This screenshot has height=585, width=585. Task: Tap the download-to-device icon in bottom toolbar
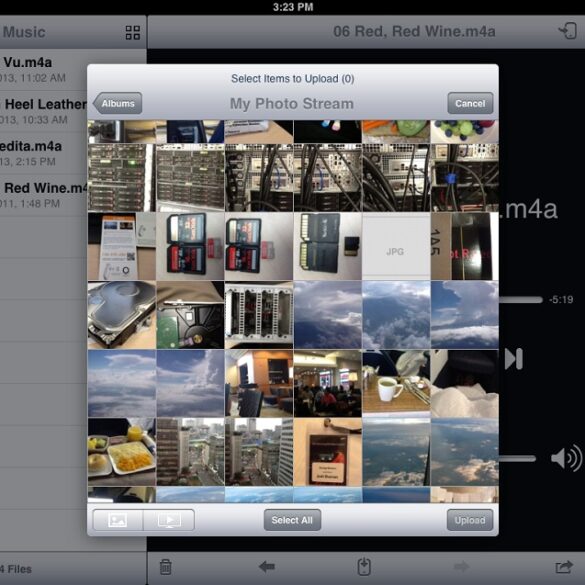tap(364, 567)
